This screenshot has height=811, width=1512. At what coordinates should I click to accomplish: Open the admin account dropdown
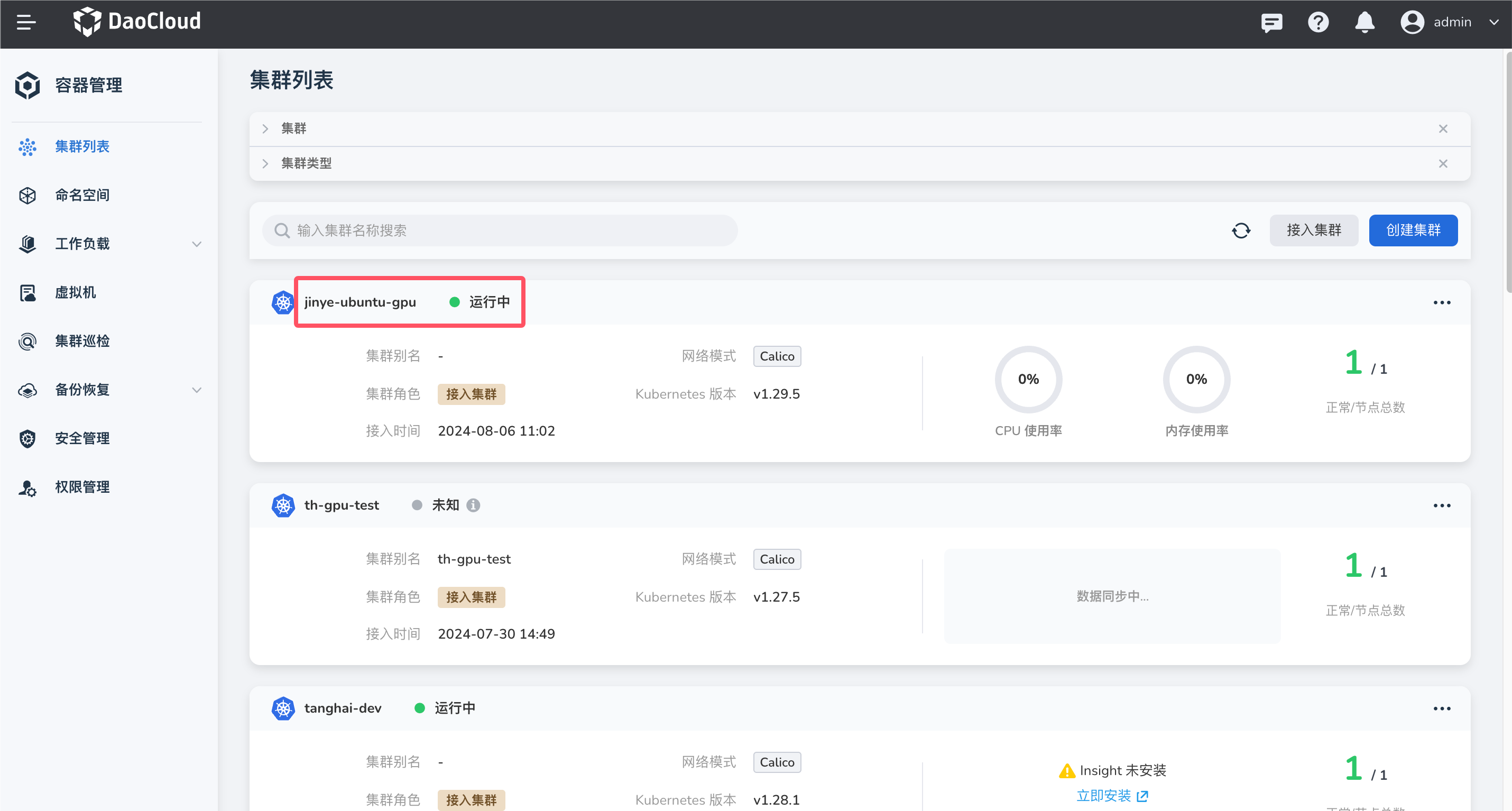pos(1494,22)
